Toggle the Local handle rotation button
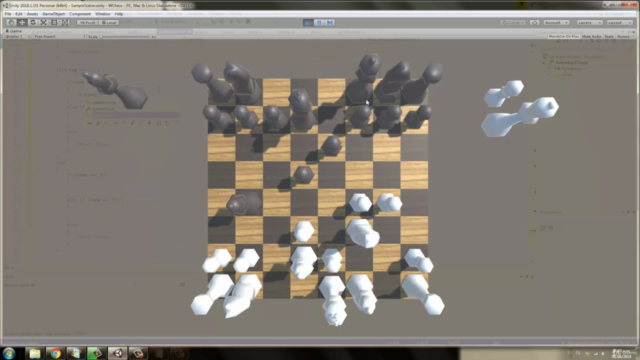 coord(109,22)
